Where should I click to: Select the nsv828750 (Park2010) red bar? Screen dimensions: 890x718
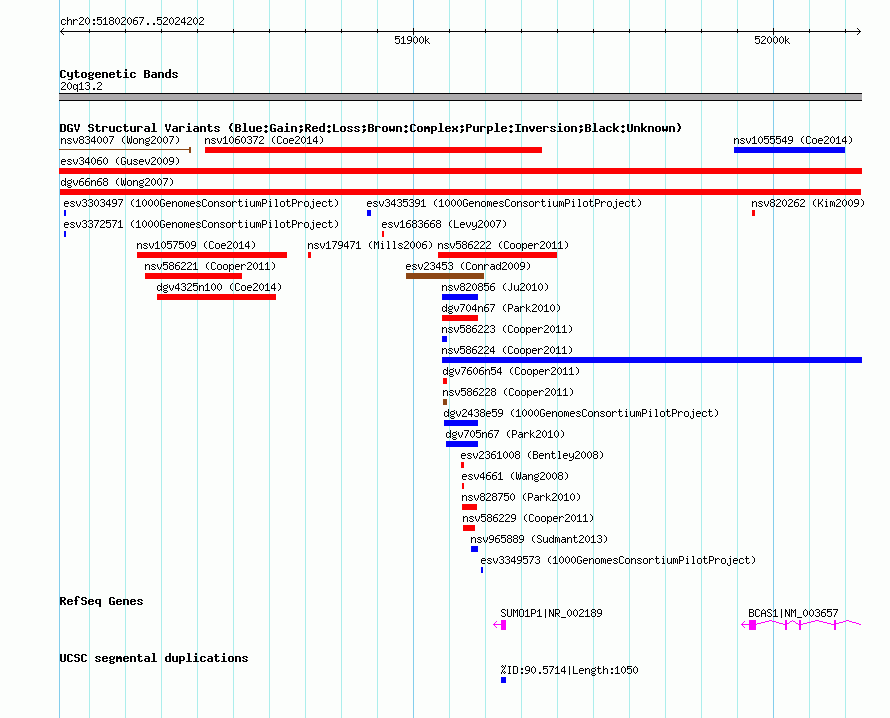pos(469,507)
